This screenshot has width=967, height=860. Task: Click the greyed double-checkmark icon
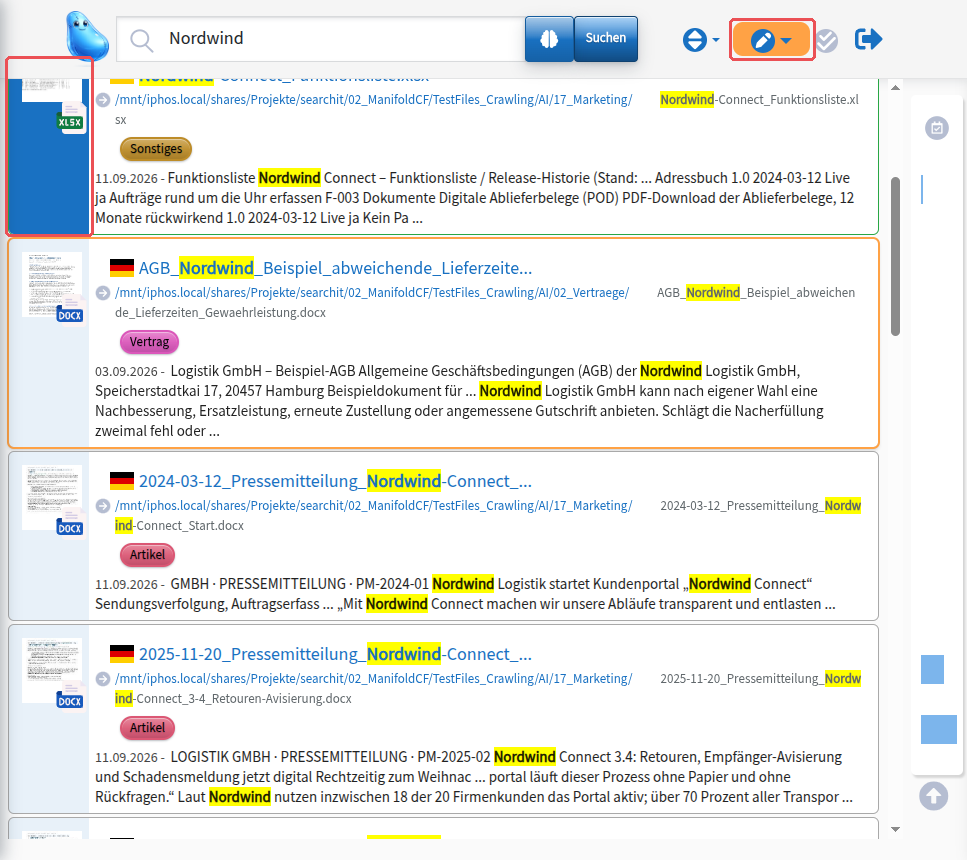[x=826, y=41]
